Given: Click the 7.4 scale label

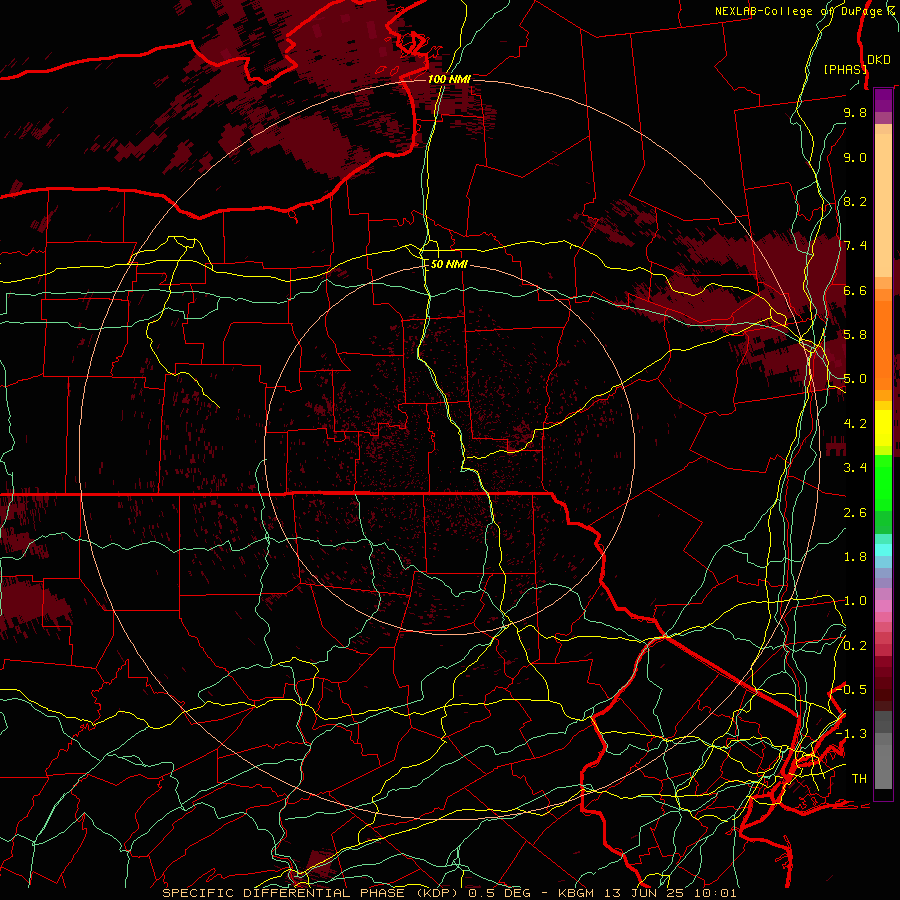Looking at the screenshot, I should pos(855,246).
